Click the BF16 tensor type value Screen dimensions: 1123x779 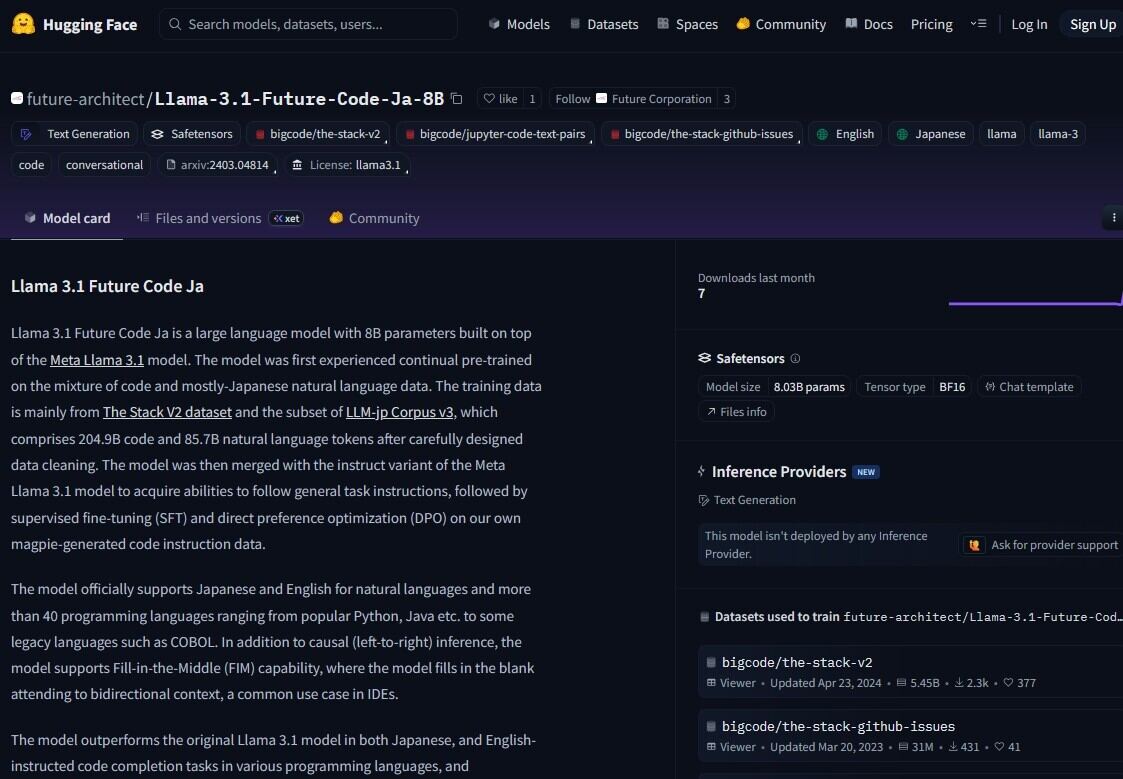click(952, 387)
